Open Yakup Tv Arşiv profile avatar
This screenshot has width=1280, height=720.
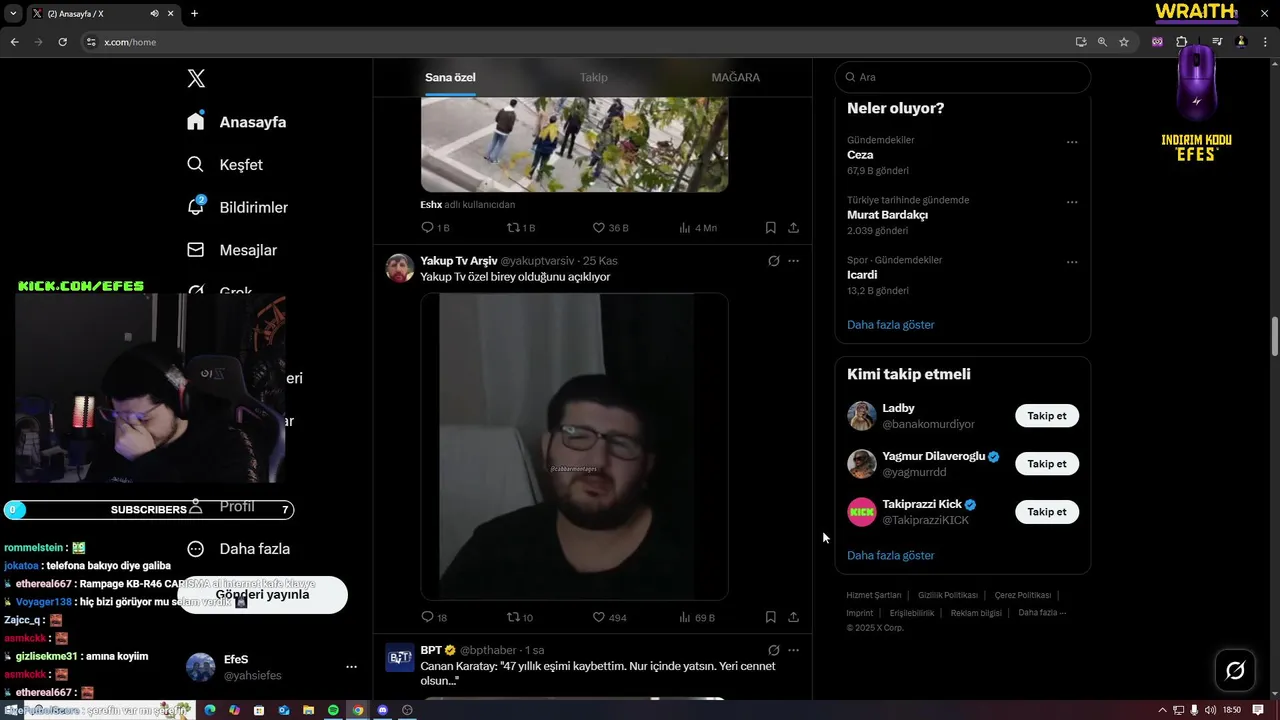(x=400, y=268)
